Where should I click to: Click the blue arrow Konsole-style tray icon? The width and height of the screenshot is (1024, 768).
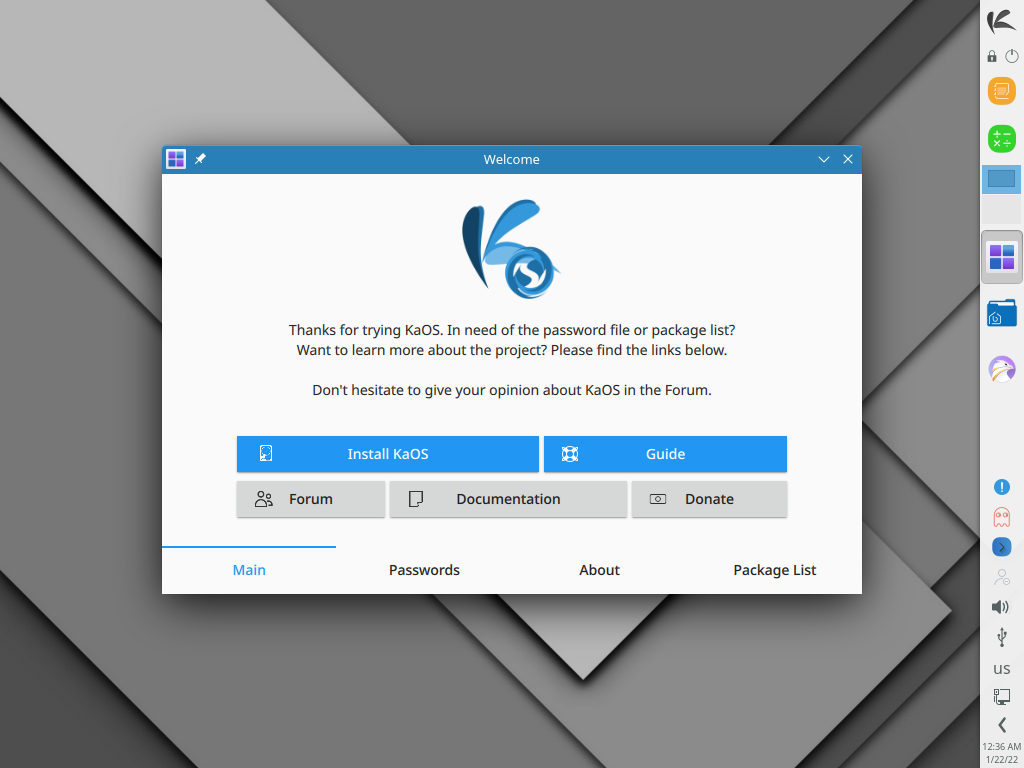(1001, 547)
